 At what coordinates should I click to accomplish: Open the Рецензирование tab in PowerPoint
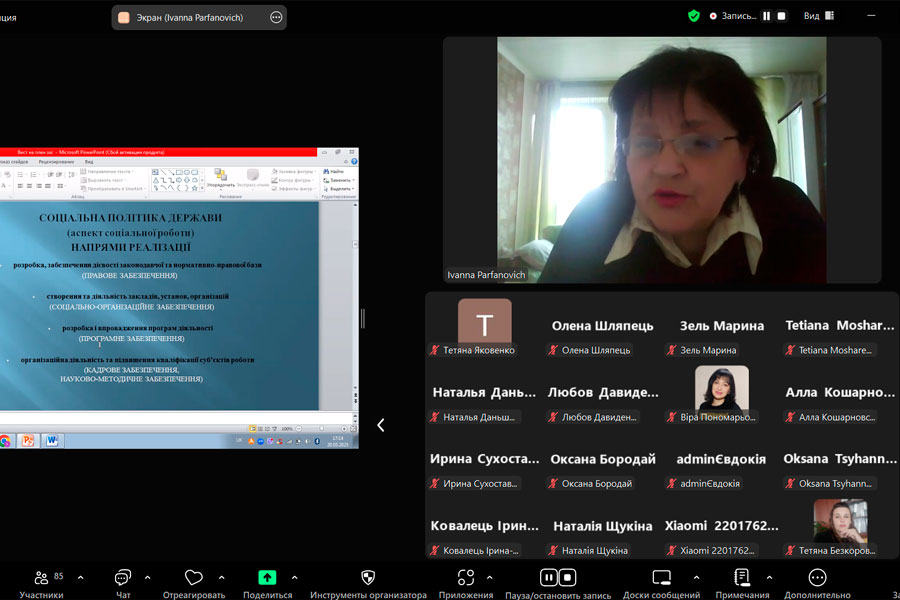click(56, 162)
